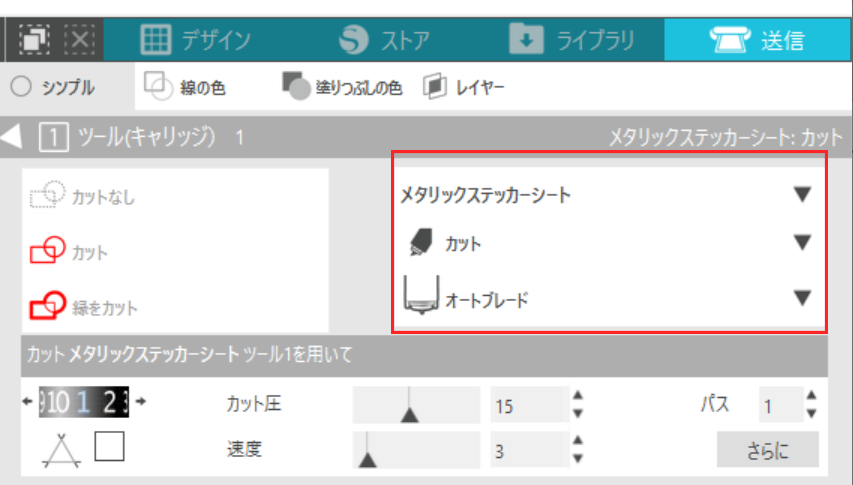This screenshot has height=485, width=853.
Task: Click メタリックステッカーシート: カット header text
Action: click(x=726, y=137)
